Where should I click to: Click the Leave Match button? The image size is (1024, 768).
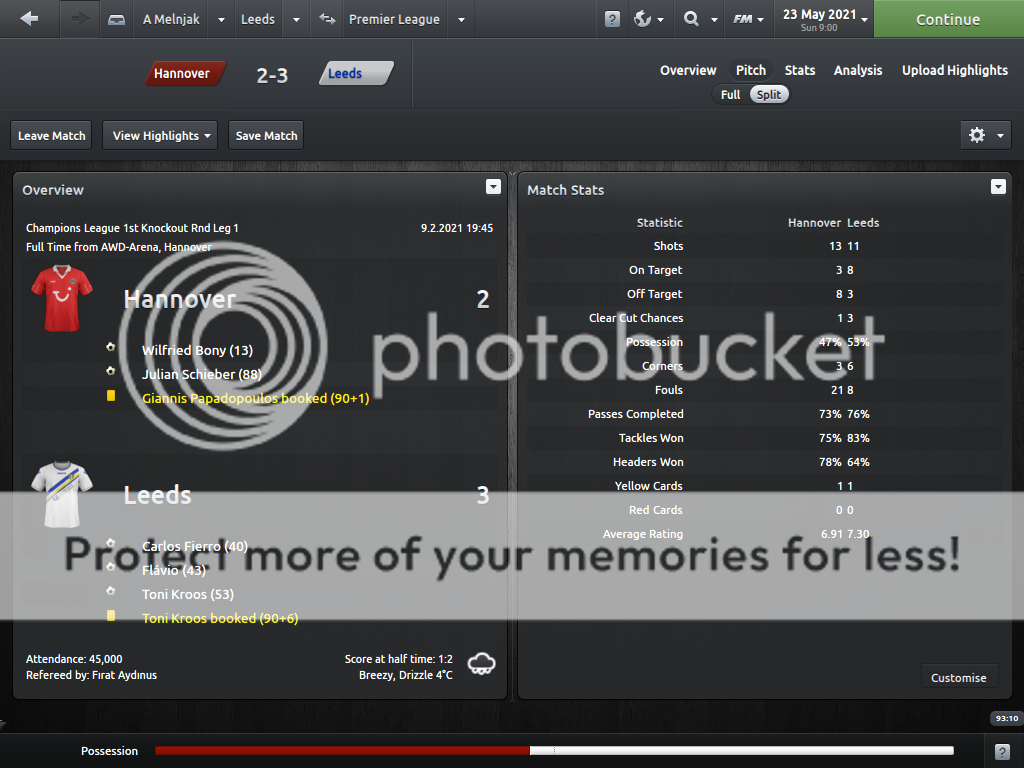pyautogui.click(x=52, y=135)
